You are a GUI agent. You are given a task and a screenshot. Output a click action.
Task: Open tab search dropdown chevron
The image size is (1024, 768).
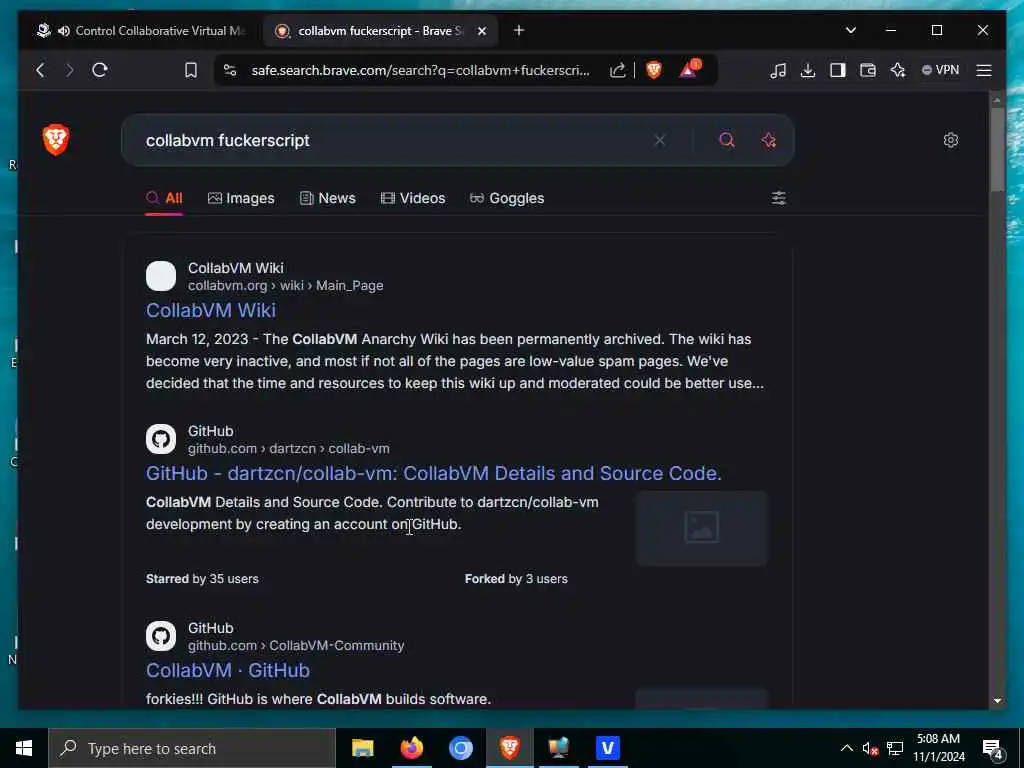[850, 30]
